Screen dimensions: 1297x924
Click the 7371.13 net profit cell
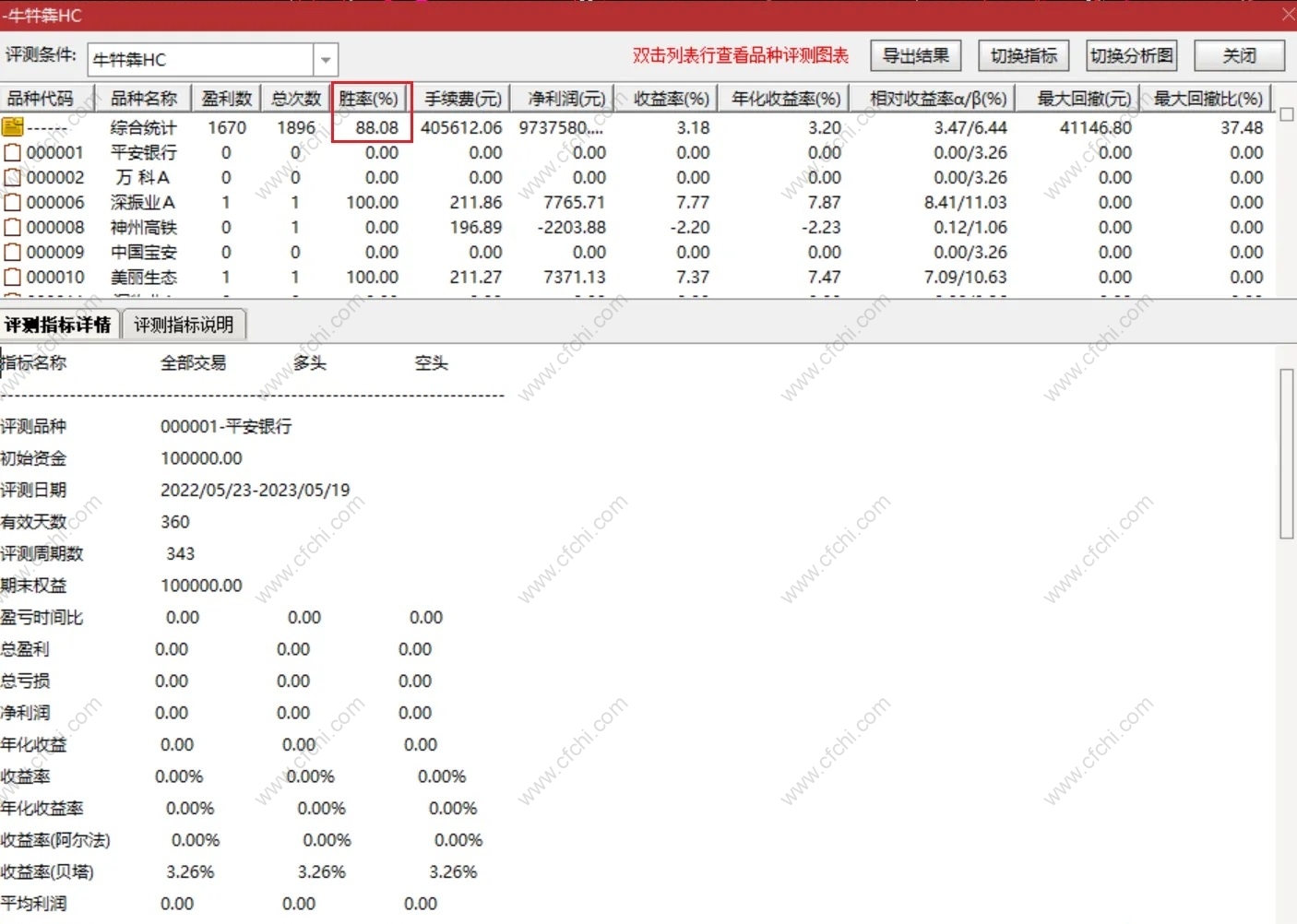(575, 277)
